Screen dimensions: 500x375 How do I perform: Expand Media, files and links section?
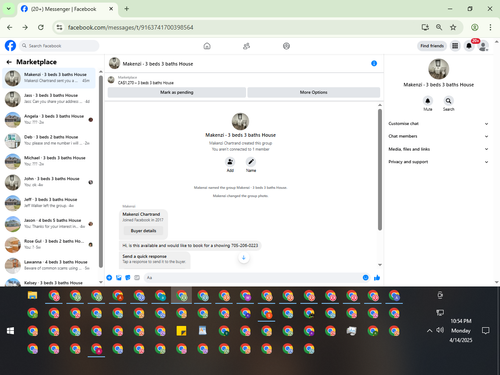click(438, 149)
